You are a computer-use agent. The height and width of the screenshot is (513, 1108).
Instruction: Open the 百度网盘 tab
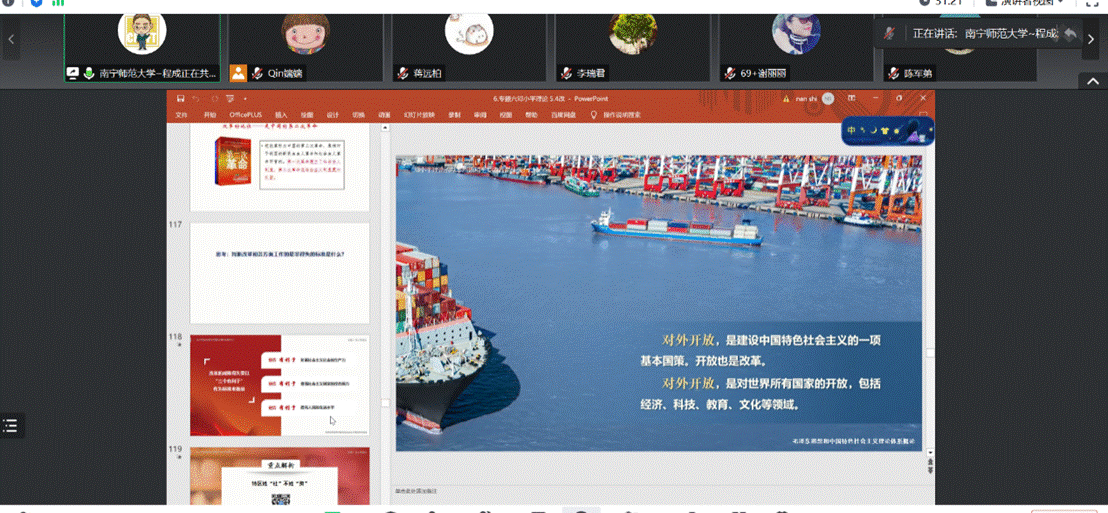pos(562,114)
